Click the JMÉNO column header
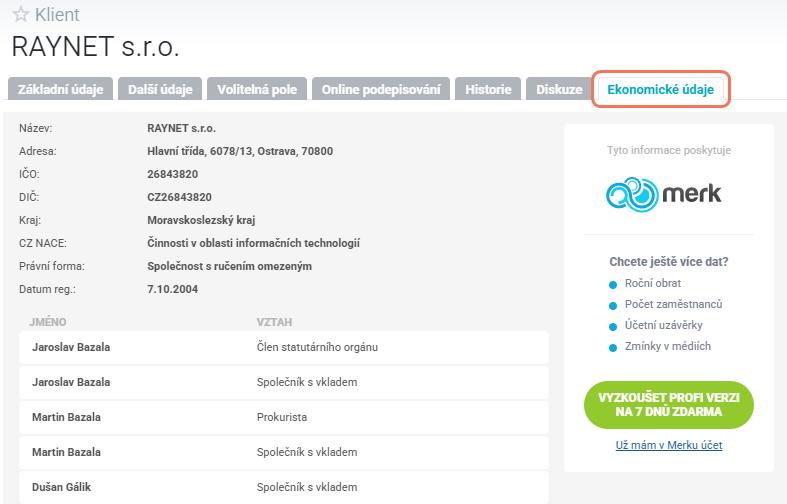 point(48,322)
